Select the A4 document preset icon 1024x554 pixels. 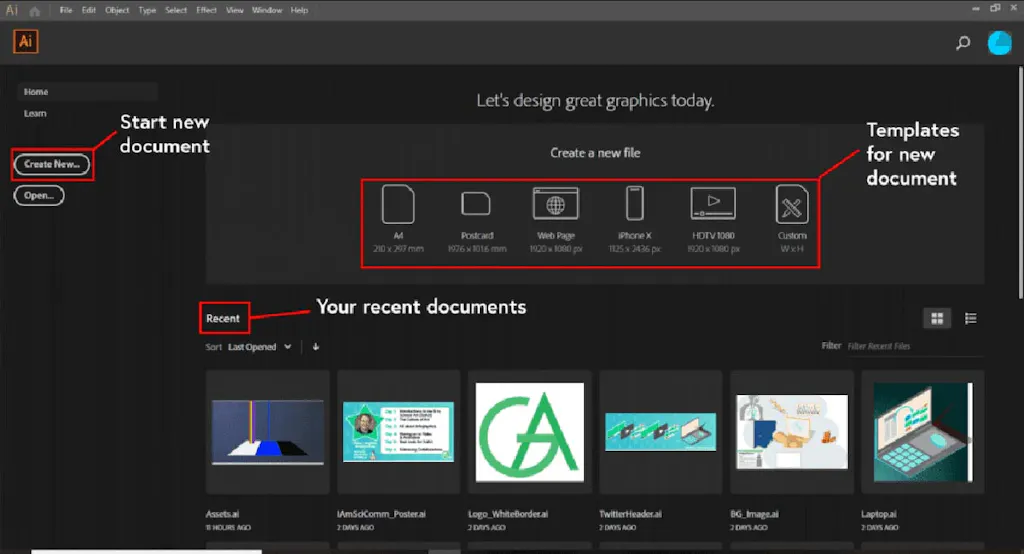(x=398, y=205)
